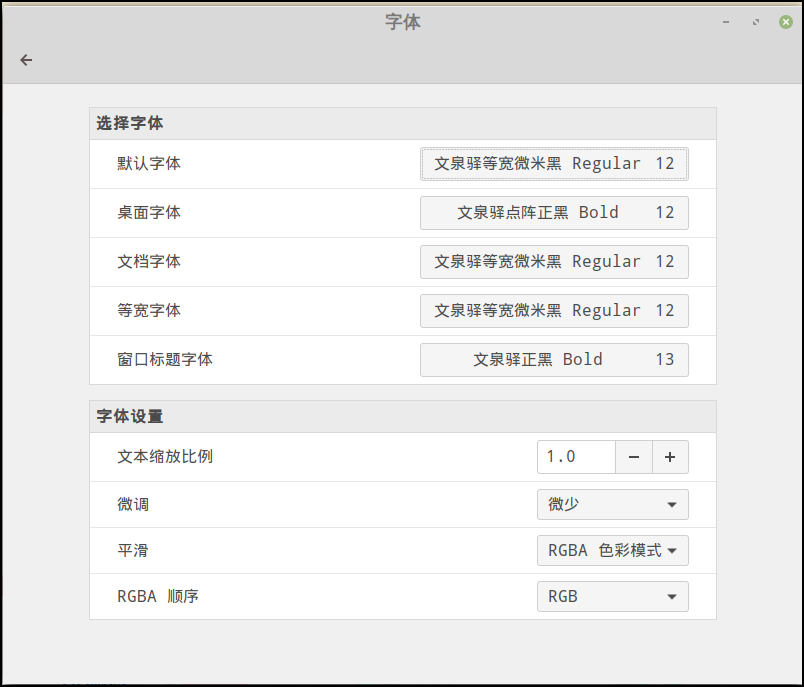The width and height of the screenshot is (804, 687).
Task: Open the 微调 dropdown
Action: pos(612,504)
